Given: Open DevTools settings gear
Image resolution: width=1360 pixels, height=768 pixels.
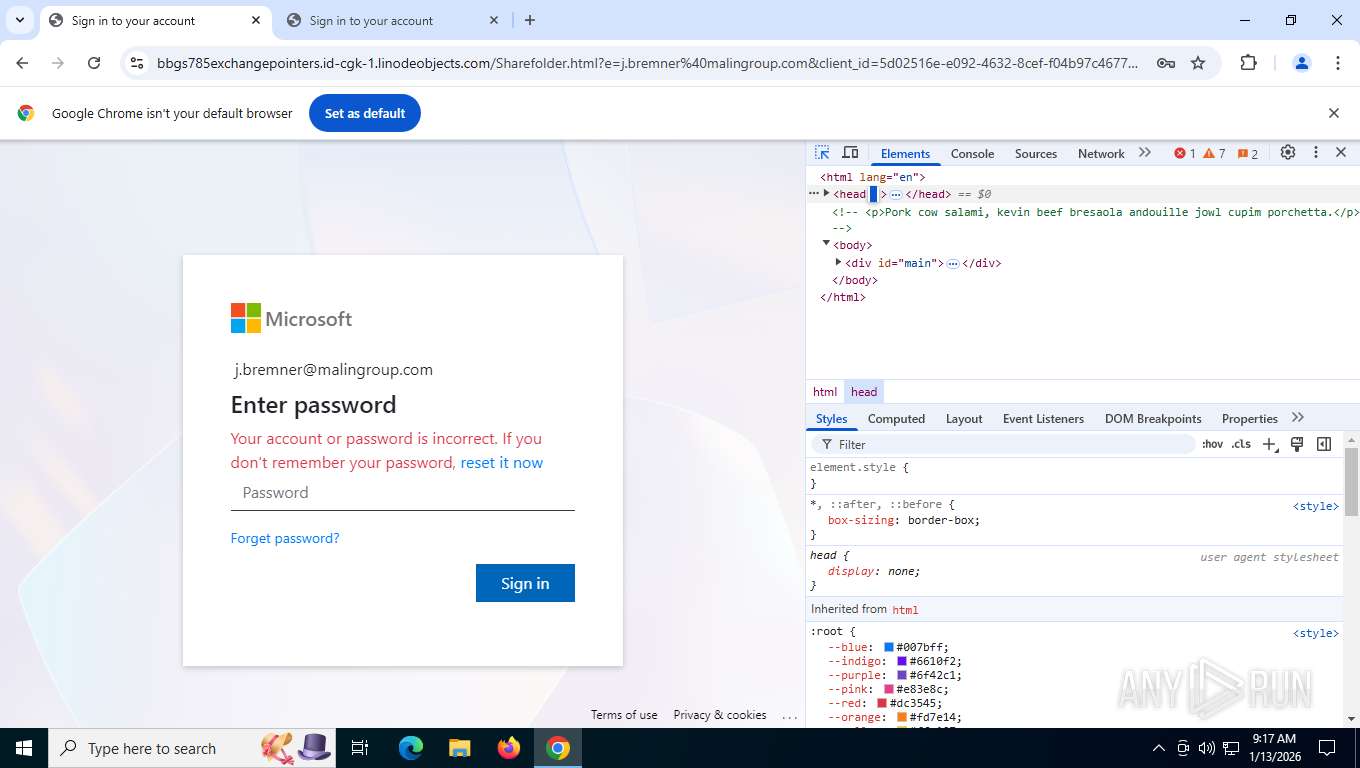Looking at the screenshot, I should (1288, 153).
